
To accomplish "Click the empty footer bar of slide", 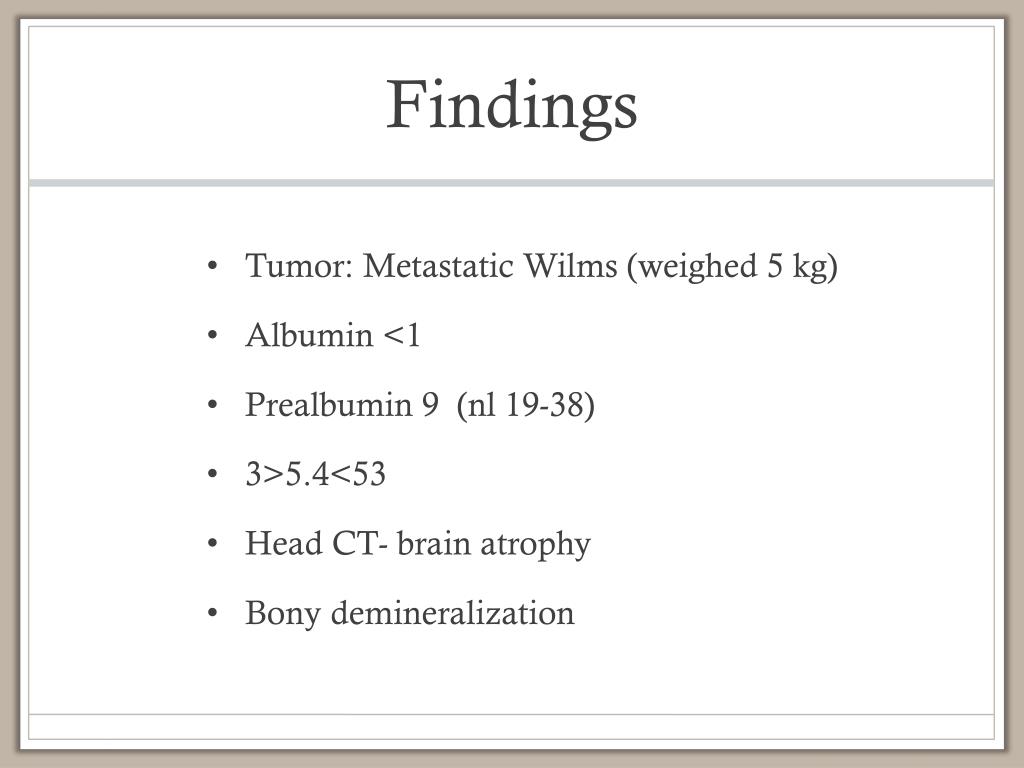I will point(511,726).
